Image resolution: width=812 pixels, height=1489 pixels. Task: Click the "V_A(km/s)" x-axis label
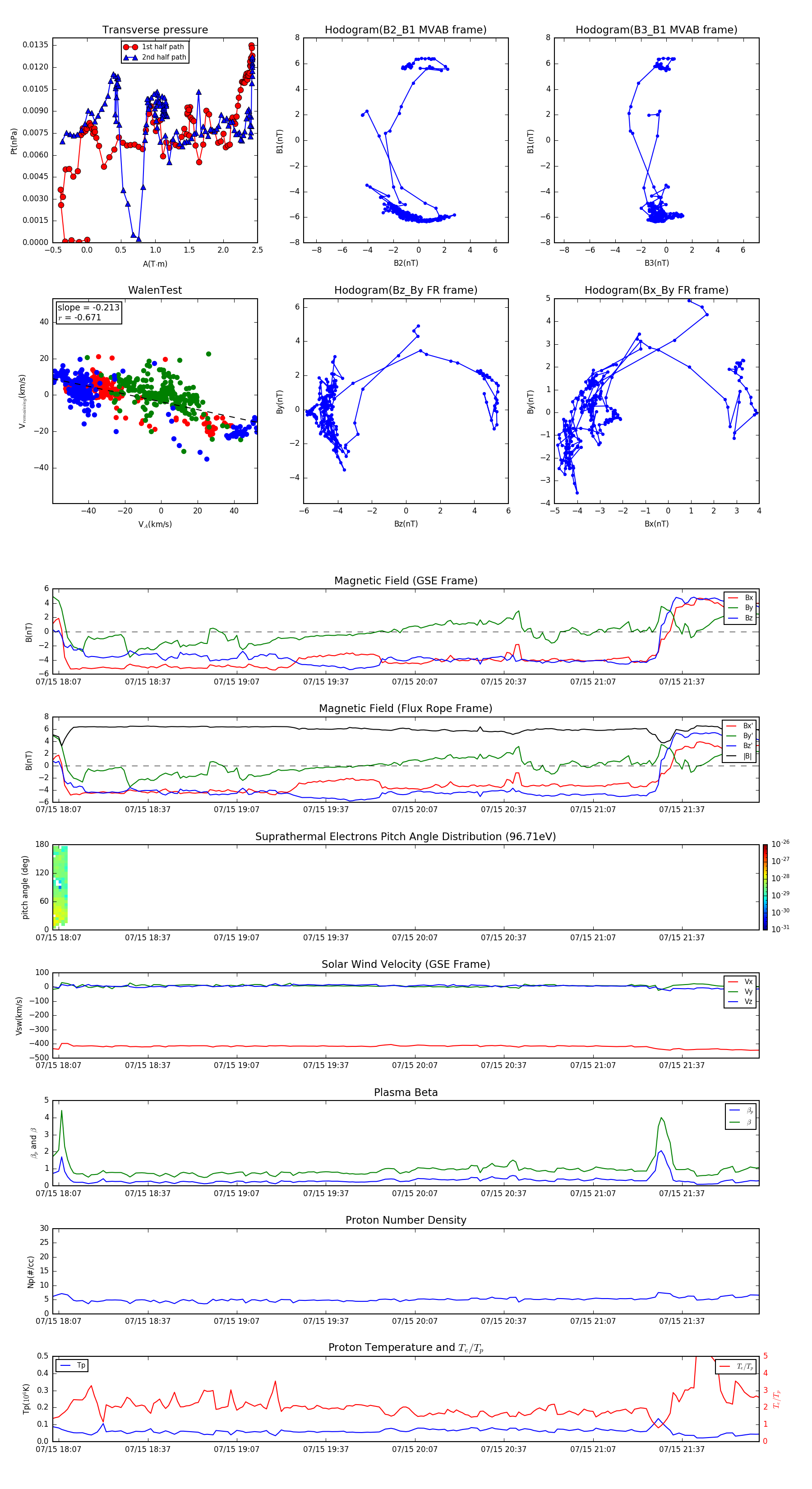155,524
